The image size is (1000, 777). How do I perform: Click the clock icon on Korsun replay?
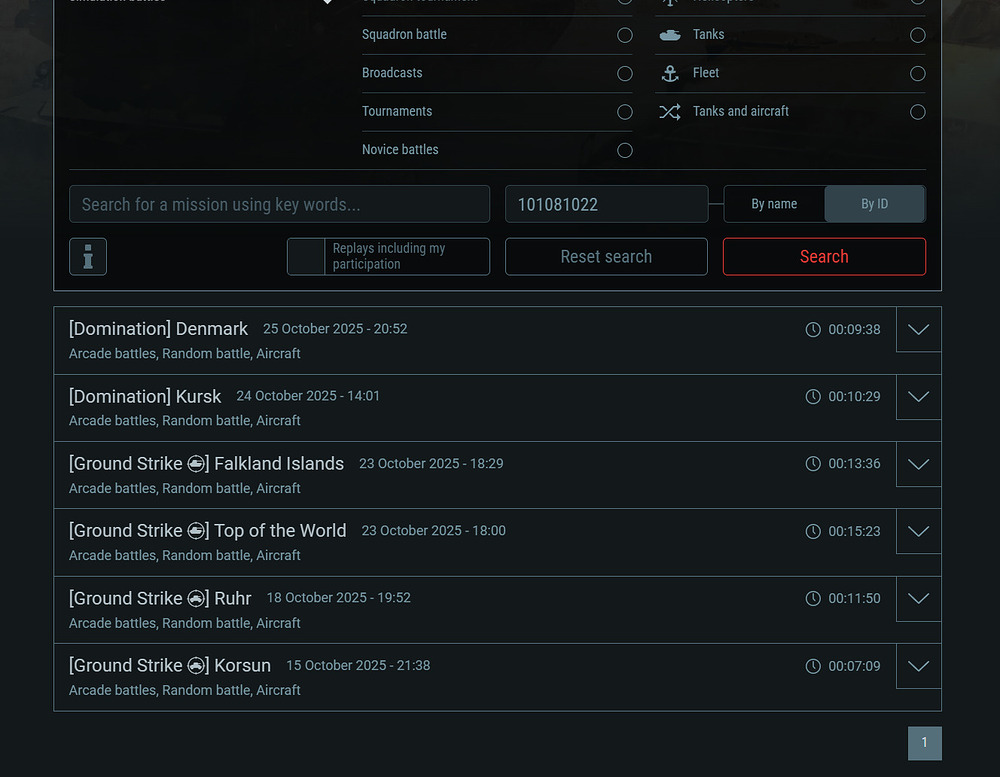(813, 666)
